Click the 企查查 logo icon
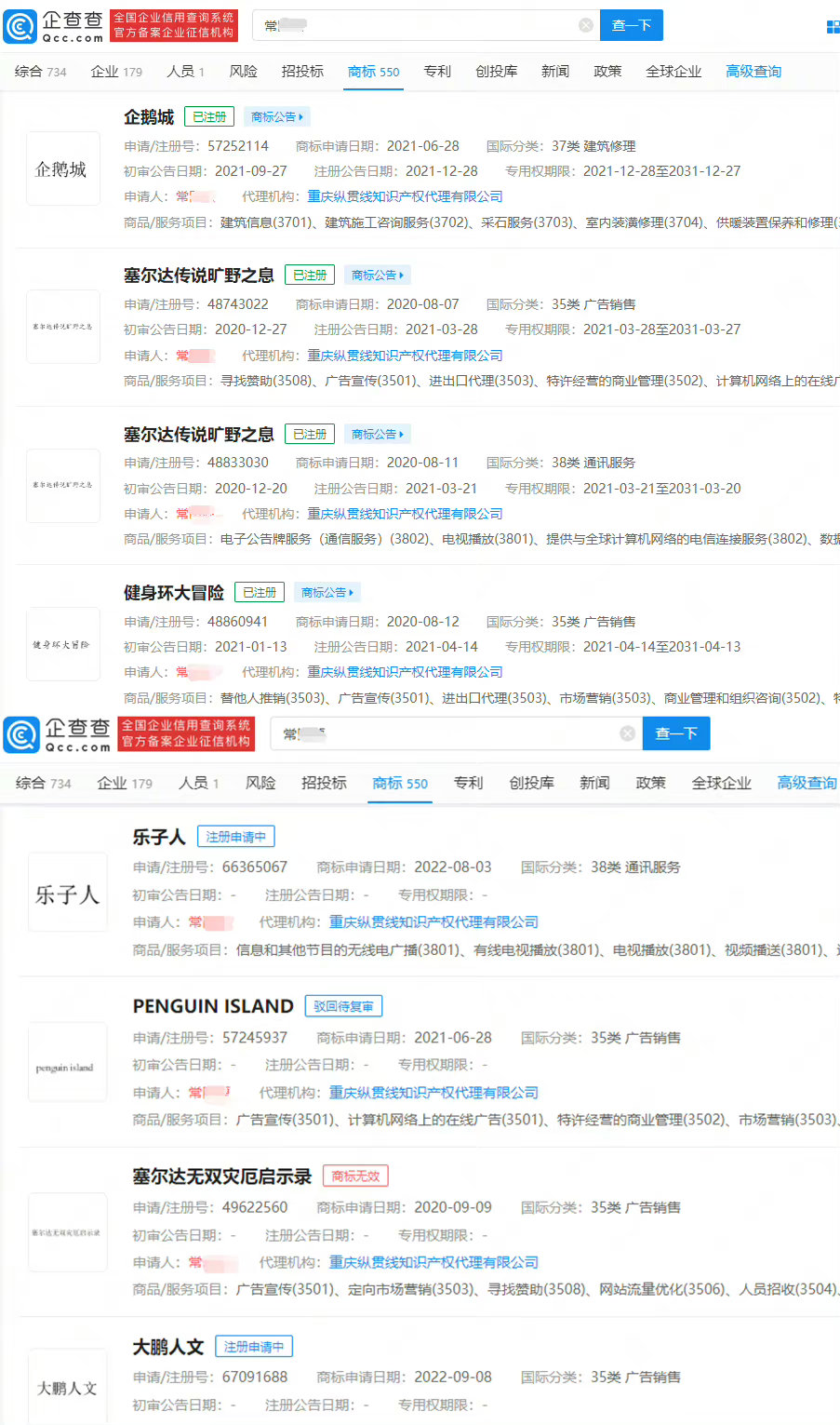This screenshot has width=840, height=1425. 19,25
